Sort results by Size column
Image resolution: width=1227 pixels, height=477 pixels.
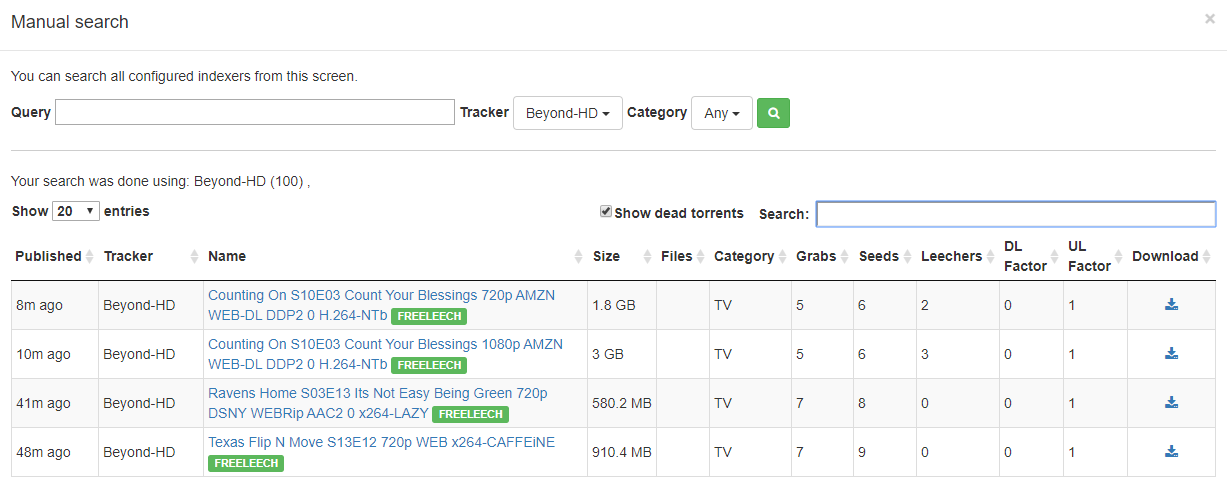pyautogui.click(x=622, y=257)
